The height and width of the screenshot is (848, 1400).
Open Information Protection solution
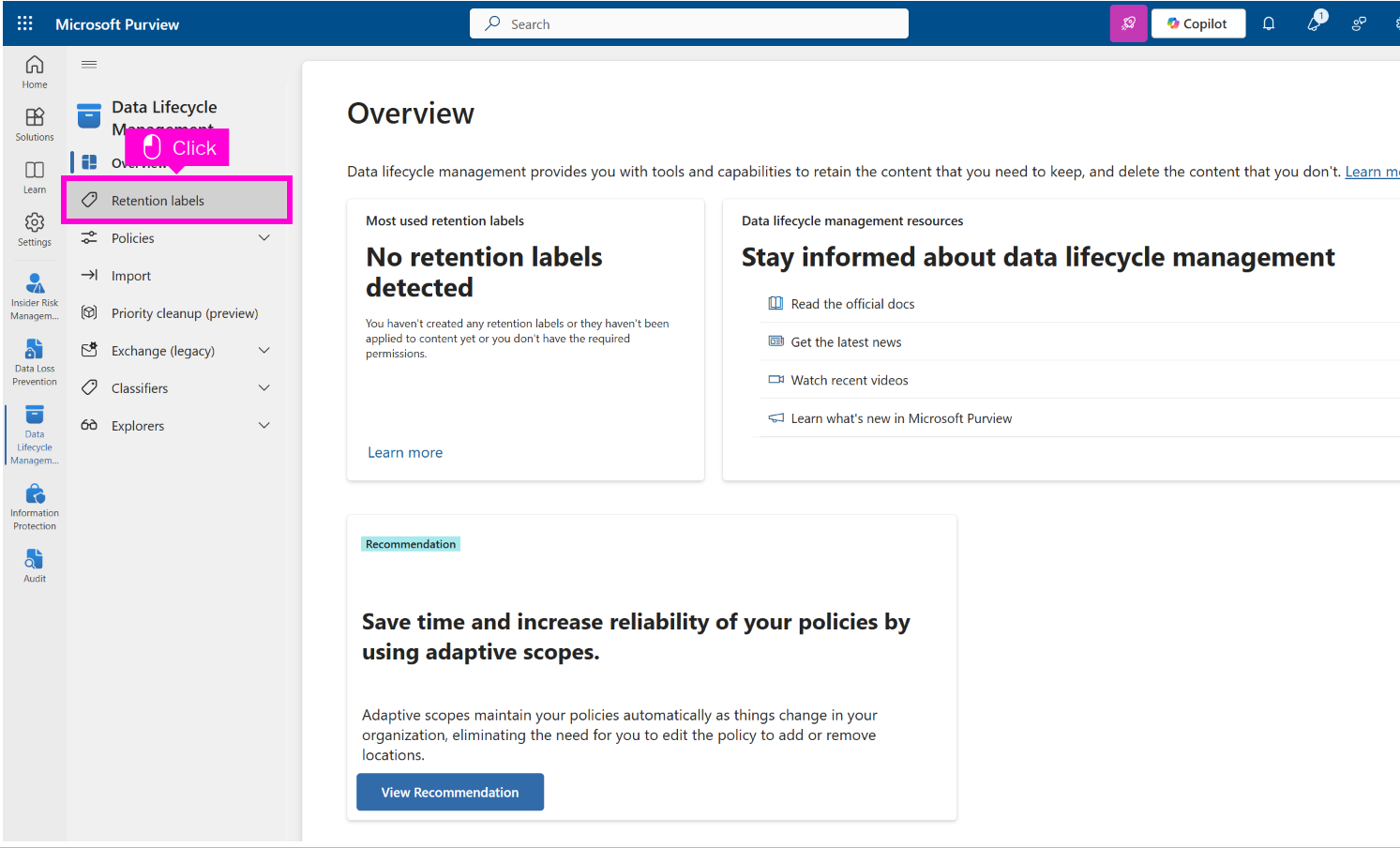point(35,506)
